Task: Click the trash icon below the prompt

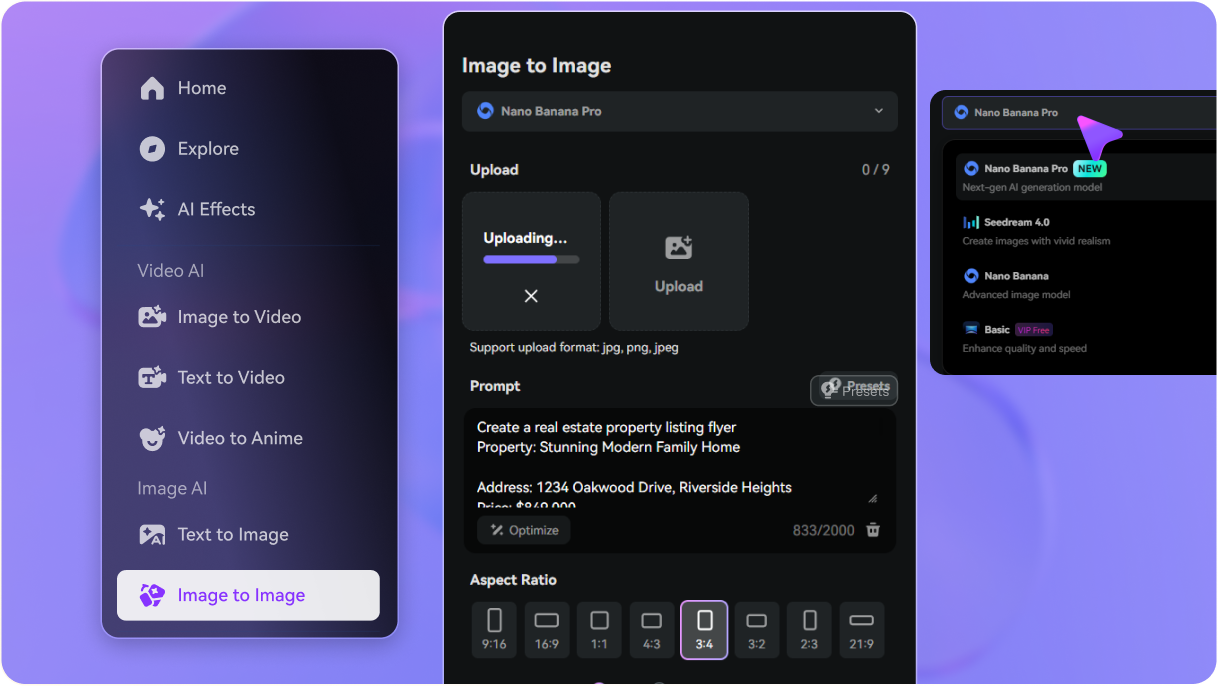Action: click(872, 530)
